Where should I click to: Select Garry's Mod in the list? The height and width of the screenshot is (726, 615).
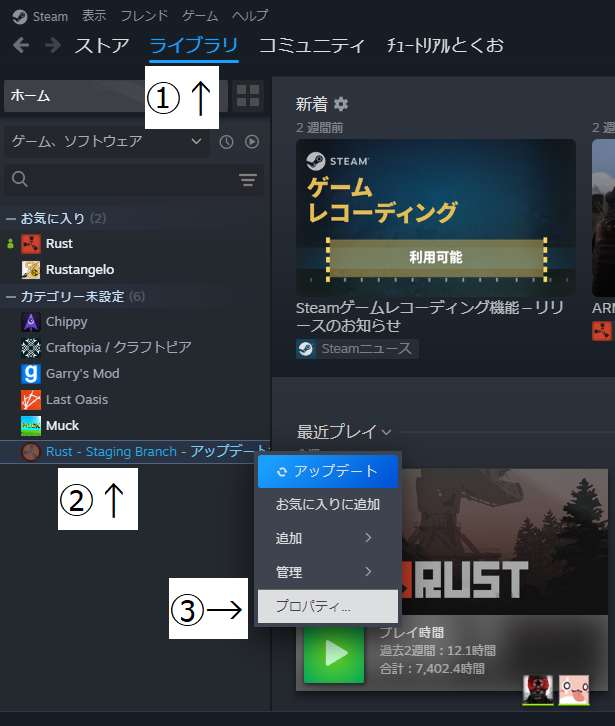tap(82, 374)
